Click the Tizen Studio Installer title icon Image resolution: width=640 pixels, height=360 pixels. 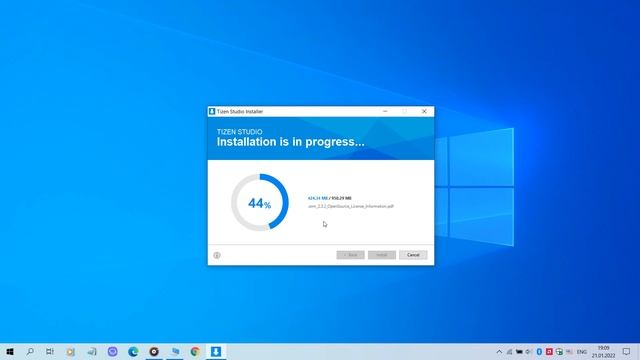(x=212, y=111)
